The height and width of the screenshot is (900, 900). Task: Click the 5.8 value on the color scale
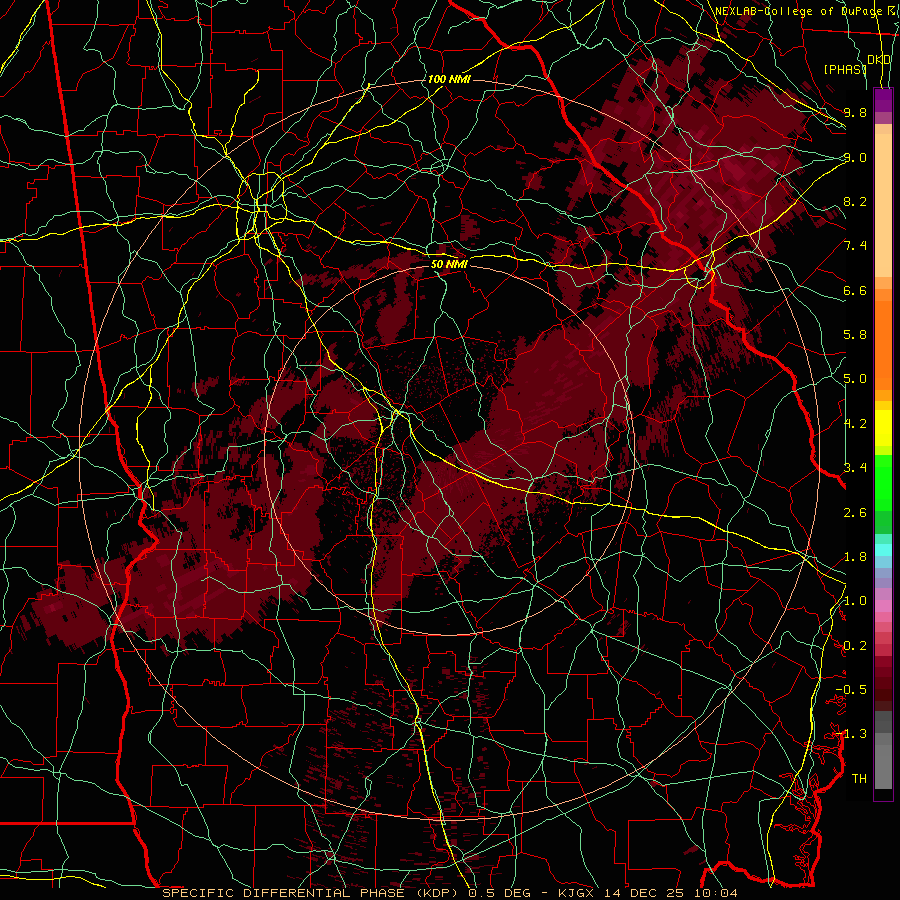[855, 335]
